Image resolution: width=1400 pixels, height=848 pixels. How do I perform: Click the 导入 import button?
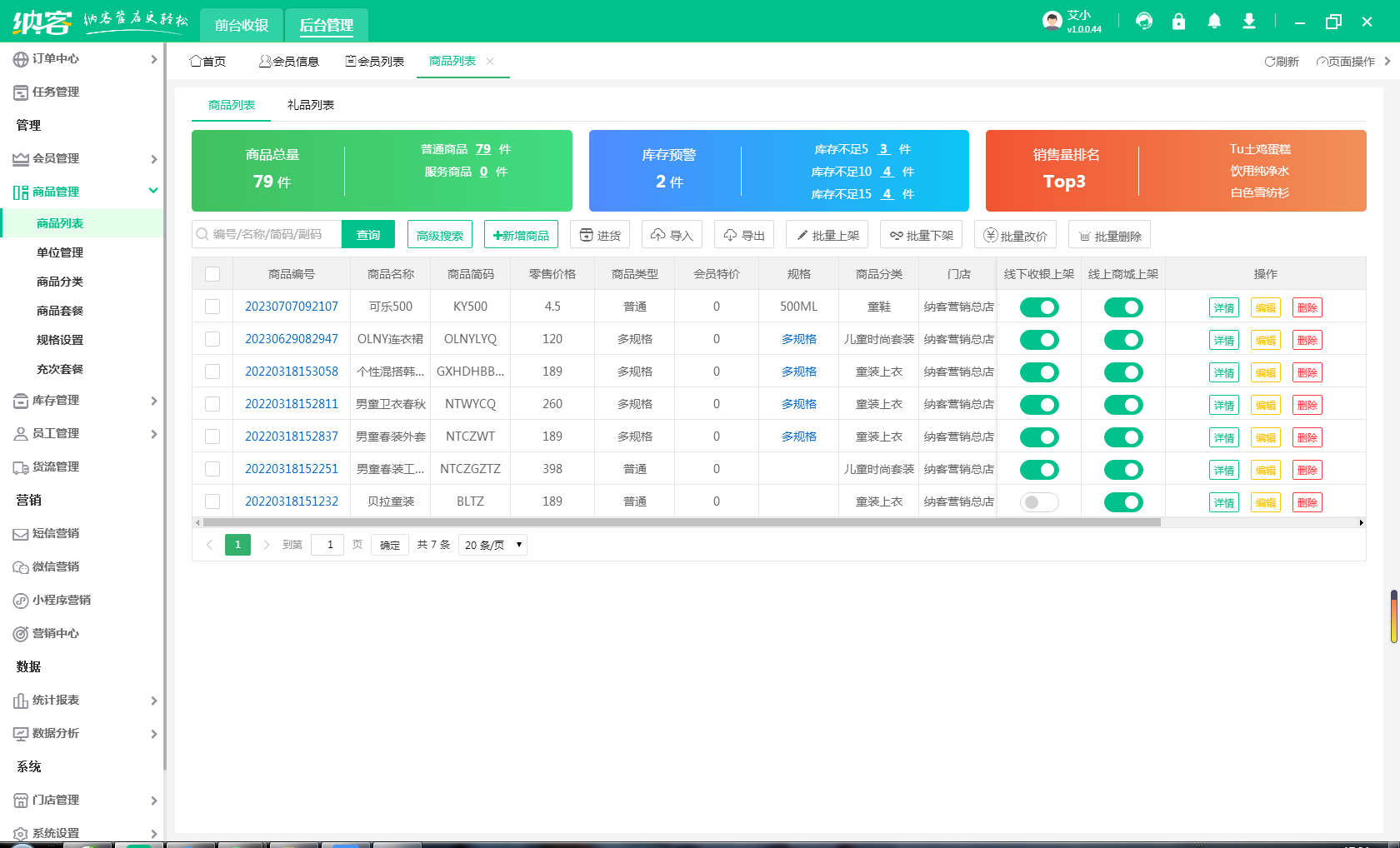coord(672,235)
